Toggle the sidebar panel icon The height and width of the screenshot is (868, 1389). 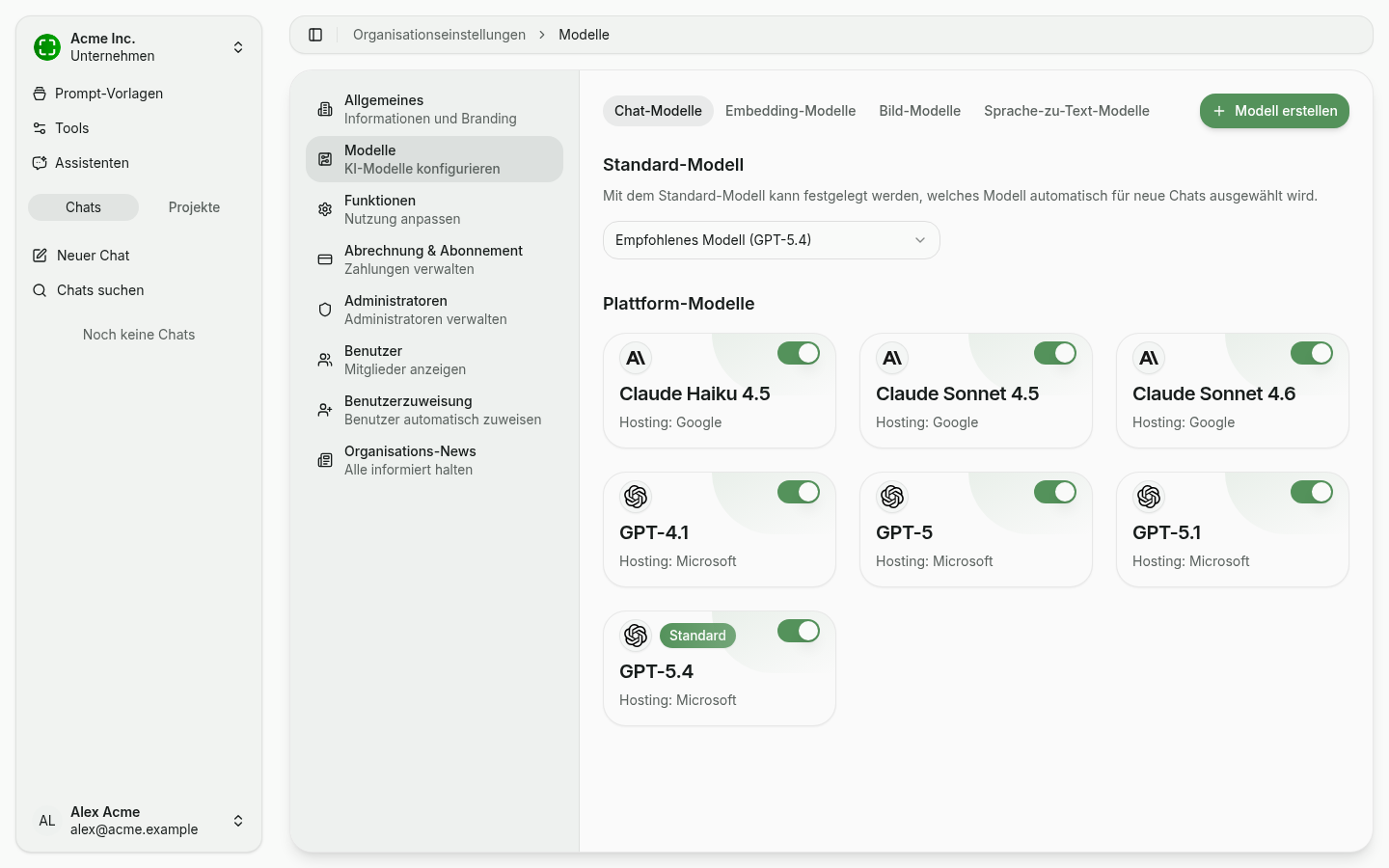click(x=315, y=35)
